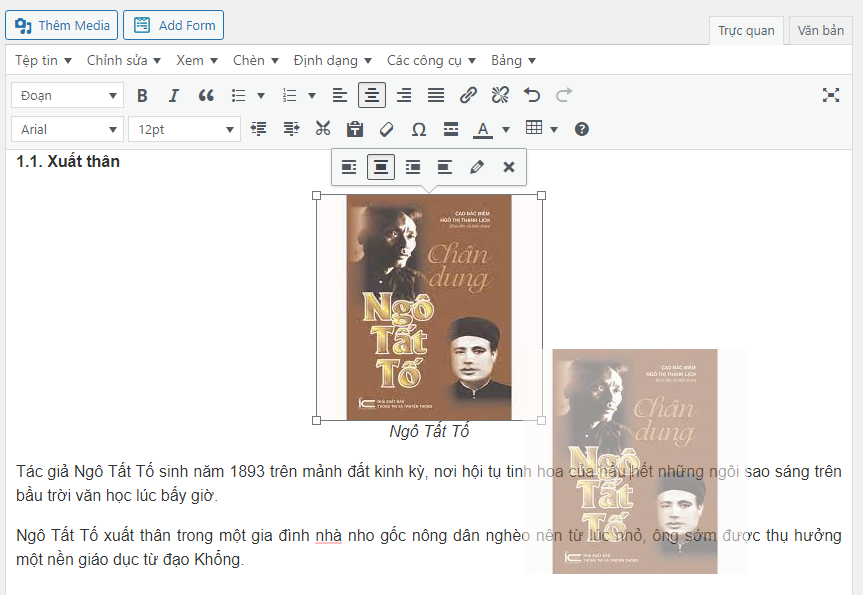Click the insert/edit link icon
863x595 pixels.
point(468,95)
